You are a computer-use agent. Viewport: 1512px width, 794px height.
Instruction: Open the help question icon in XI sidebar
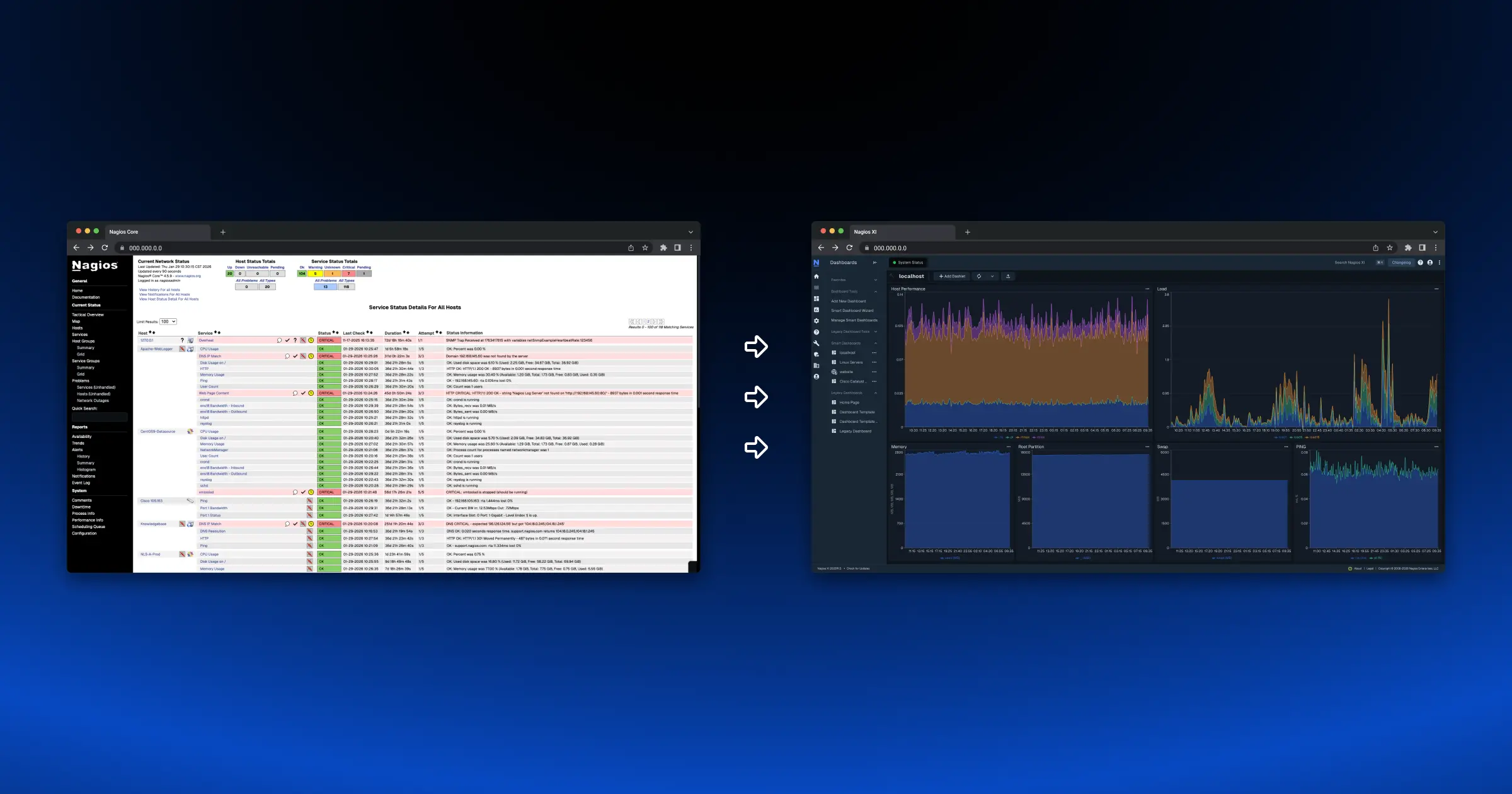(816, 332)
